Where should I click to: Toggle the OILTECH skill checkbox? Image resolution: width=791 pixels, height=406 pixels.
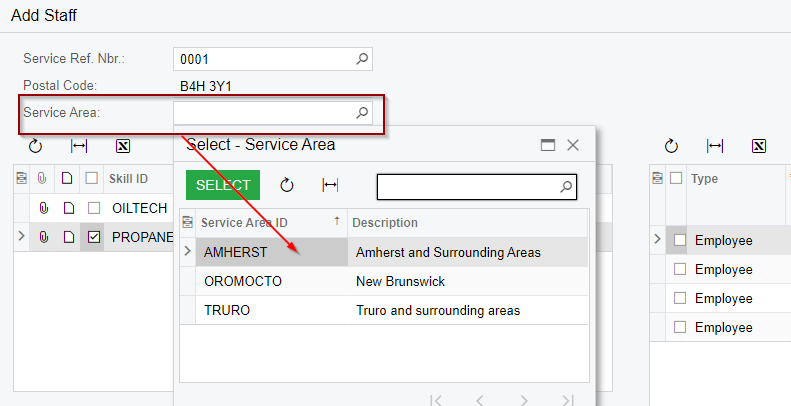click(x=93, y=208)
